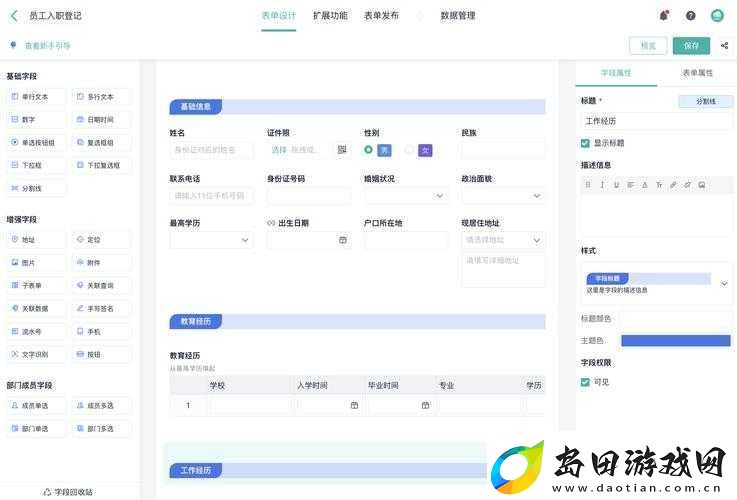Screen dimensions: 737x500
Task: Add a 复选框组 field
Action: (x=102, y=142)
